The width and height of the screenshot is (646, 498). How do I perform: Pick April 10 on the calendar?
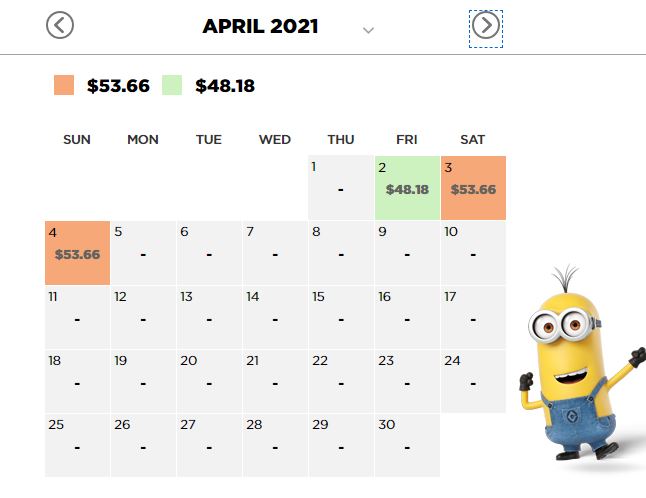pyautogui.click(x=473, y=253)
